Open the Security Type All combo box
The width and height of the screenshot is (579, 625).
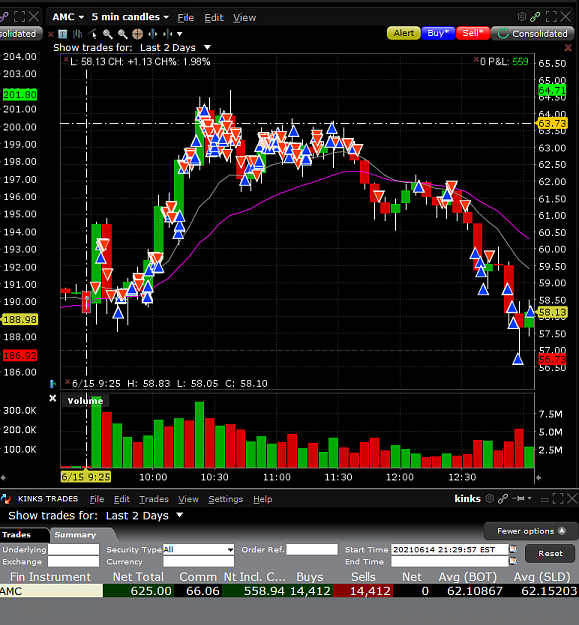coord(198,549)
